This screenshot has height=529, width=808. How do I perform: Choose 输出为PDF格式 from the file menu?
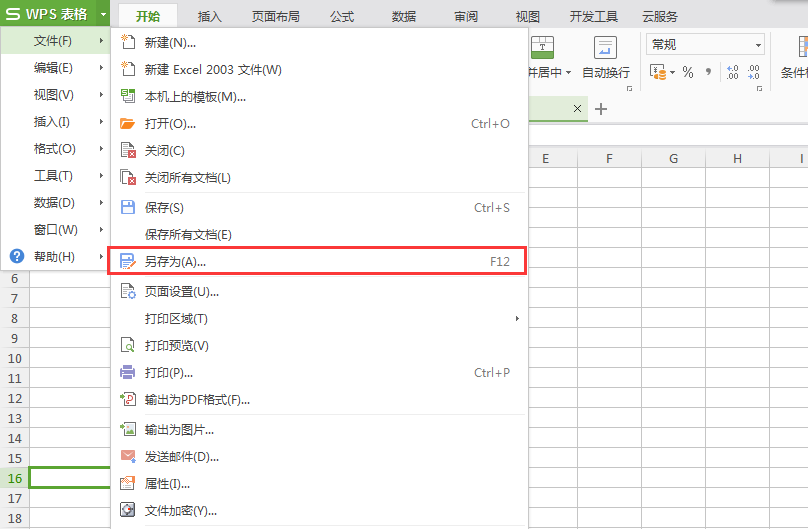tap(197, 400)
